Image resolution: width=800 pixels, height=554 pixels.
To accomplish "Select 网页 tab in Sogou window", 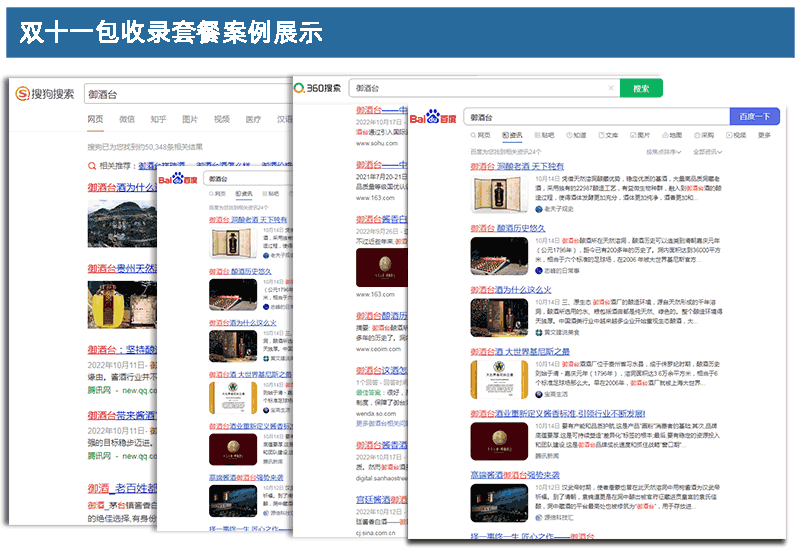I will point(95,119).
